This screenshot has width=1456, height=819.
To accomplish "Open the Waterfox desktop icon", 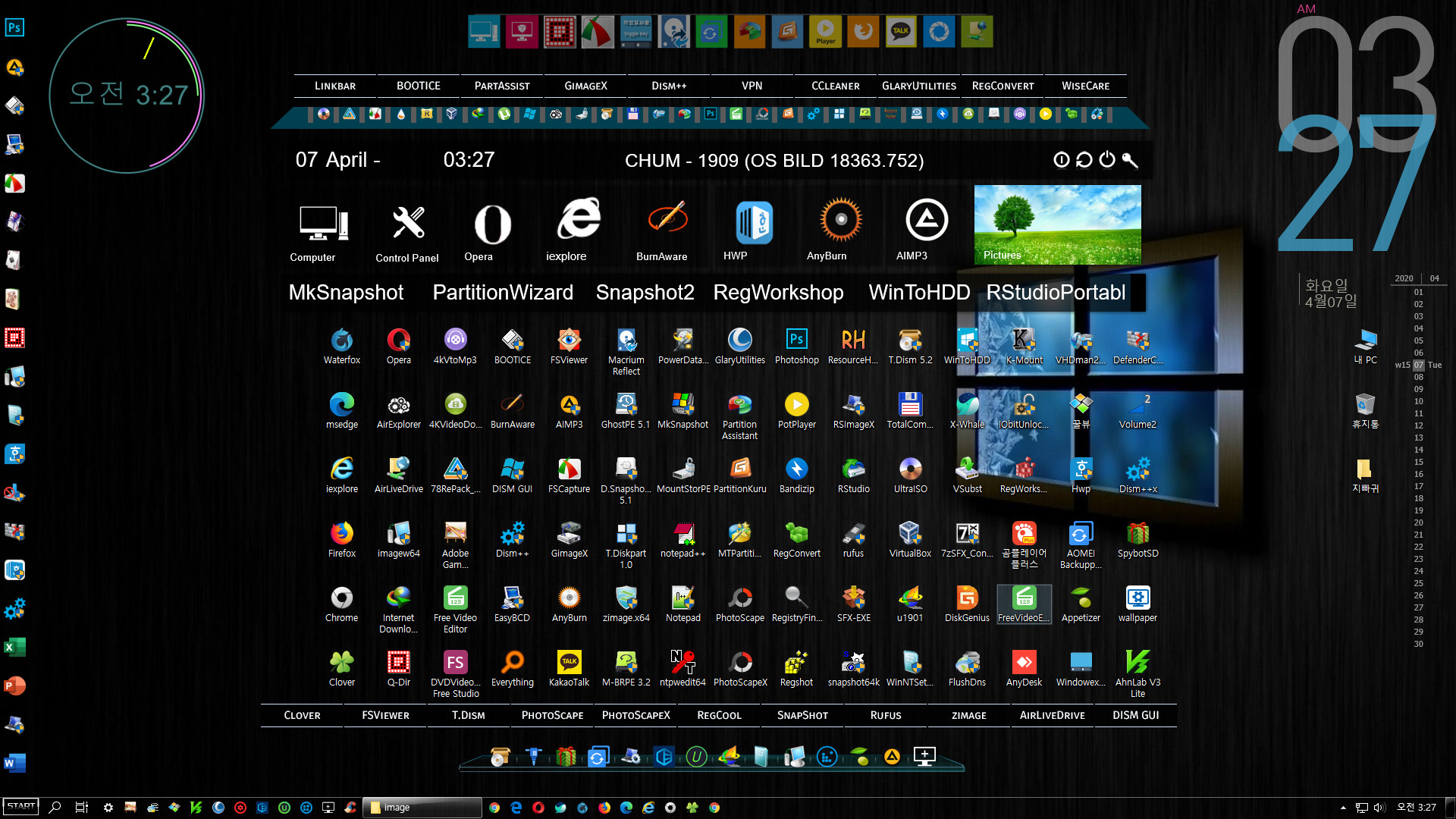I will click(x=342, y=347).
